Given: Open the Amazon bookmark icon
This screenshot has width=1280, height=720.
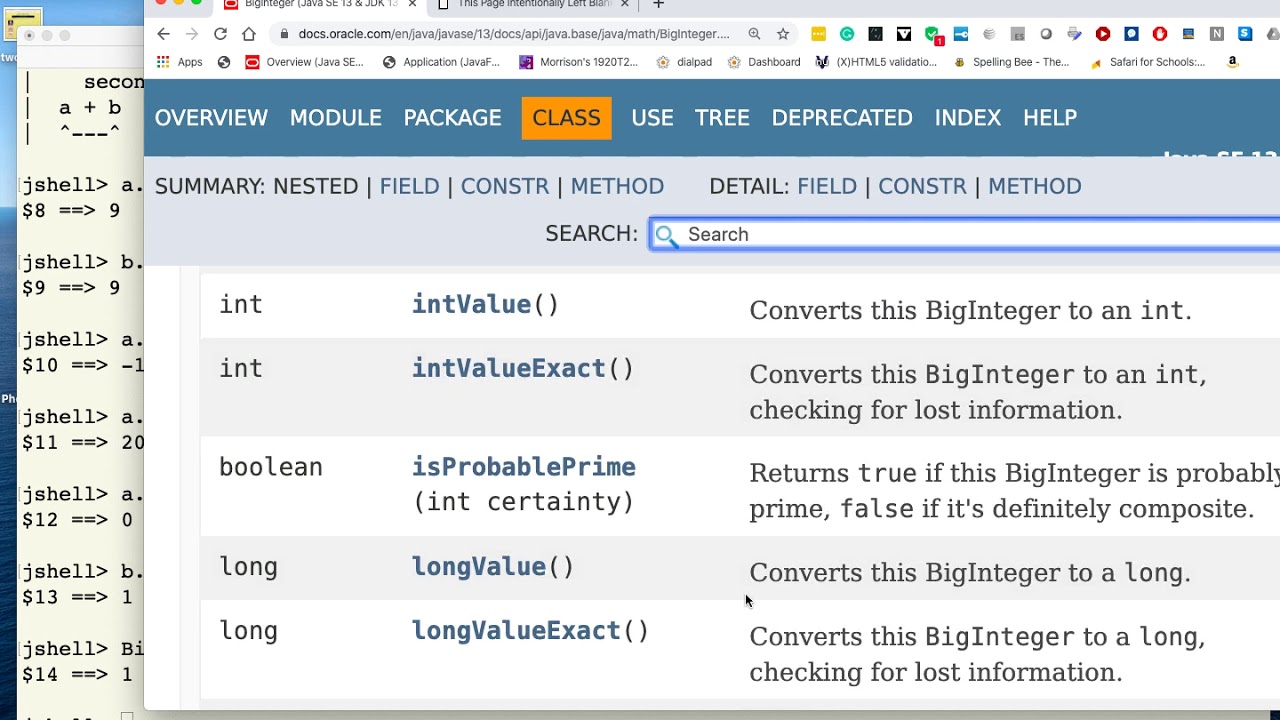Looking at the screenshot, I should point(1232,62).
